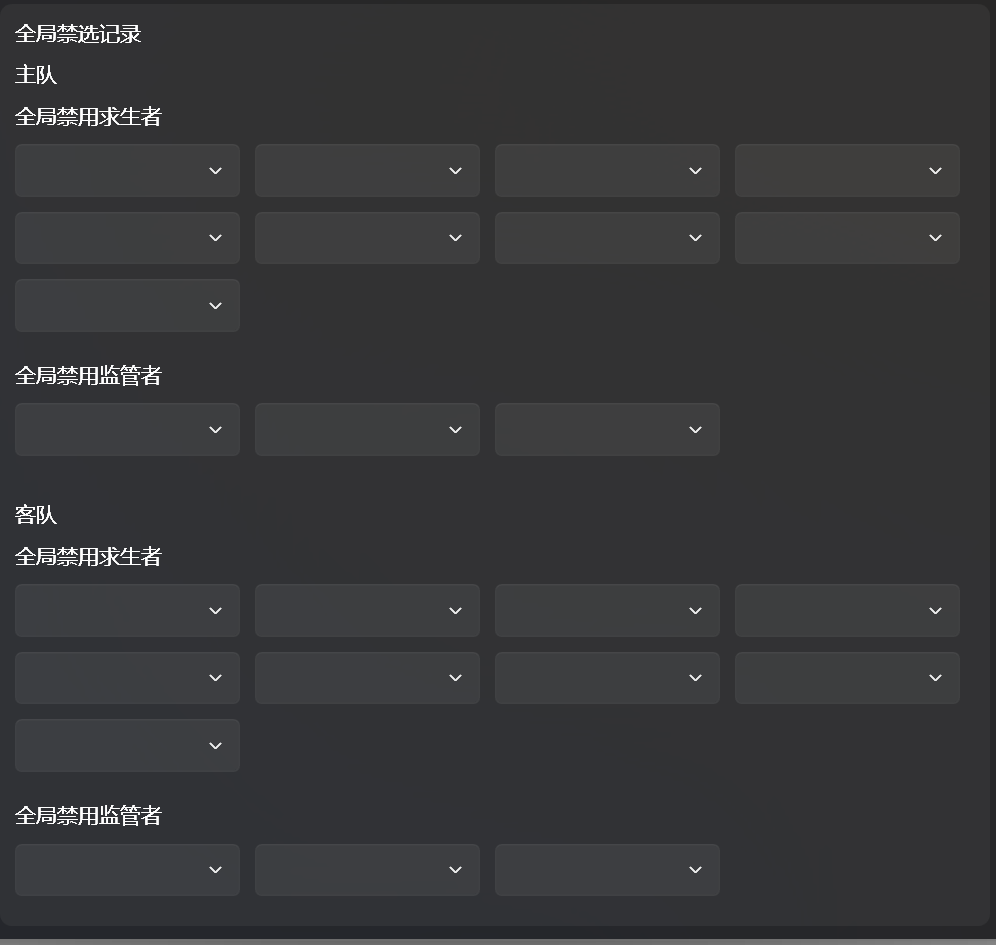Screen dimensions: 996x945
Task: Open second dropdown in 客队 survivor second row
Action: (367, 678)
